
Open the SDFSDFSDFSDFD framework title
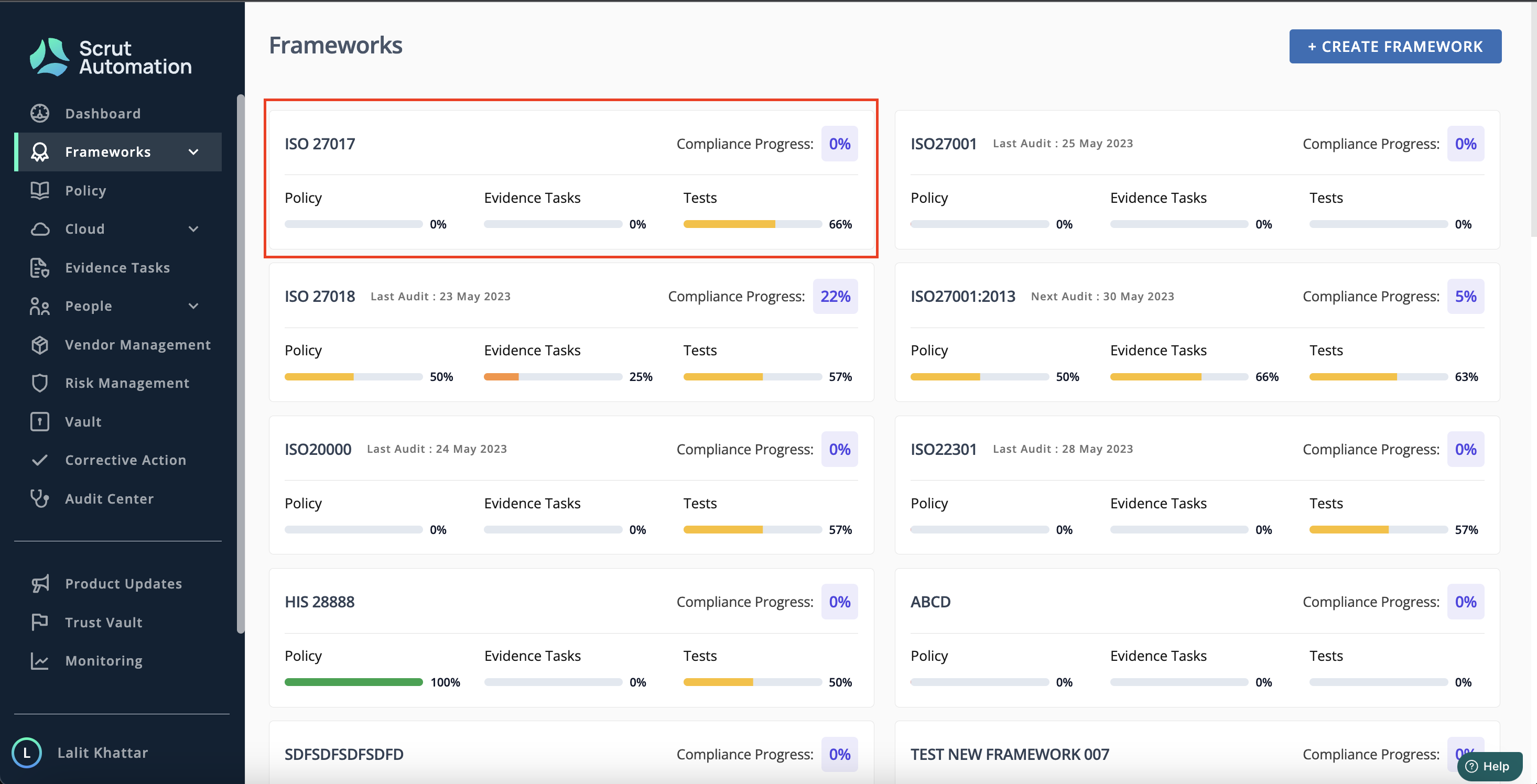[344, 754]
